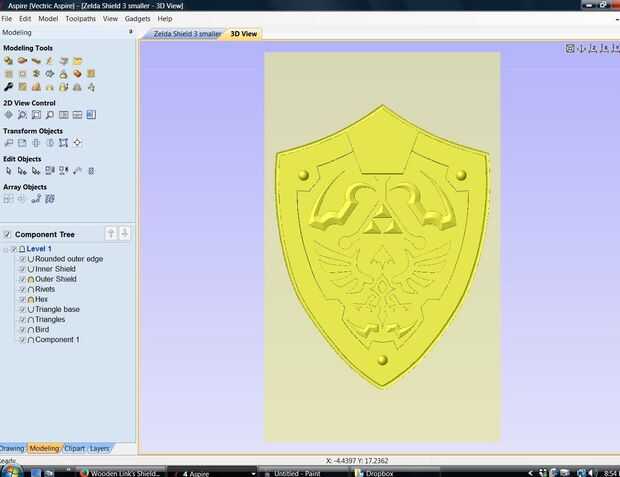Image resolution: width=620 pixels, height=477 pixels.
Task: Collapse the Level 1 tree node
Action: pyautogui.click(x=6, y=249)
